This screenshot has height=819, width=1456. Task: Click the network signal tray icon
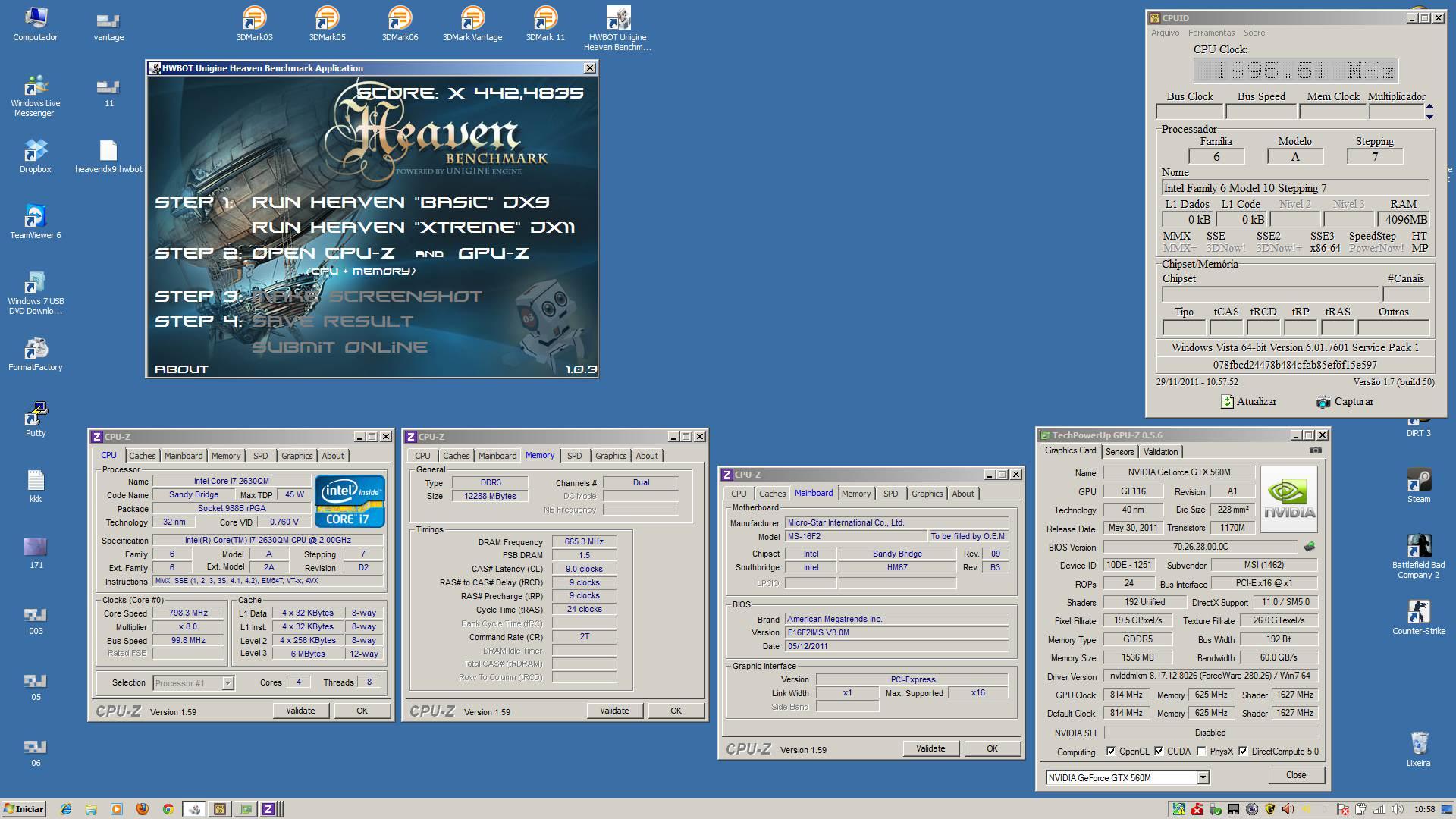(1379, 809)
